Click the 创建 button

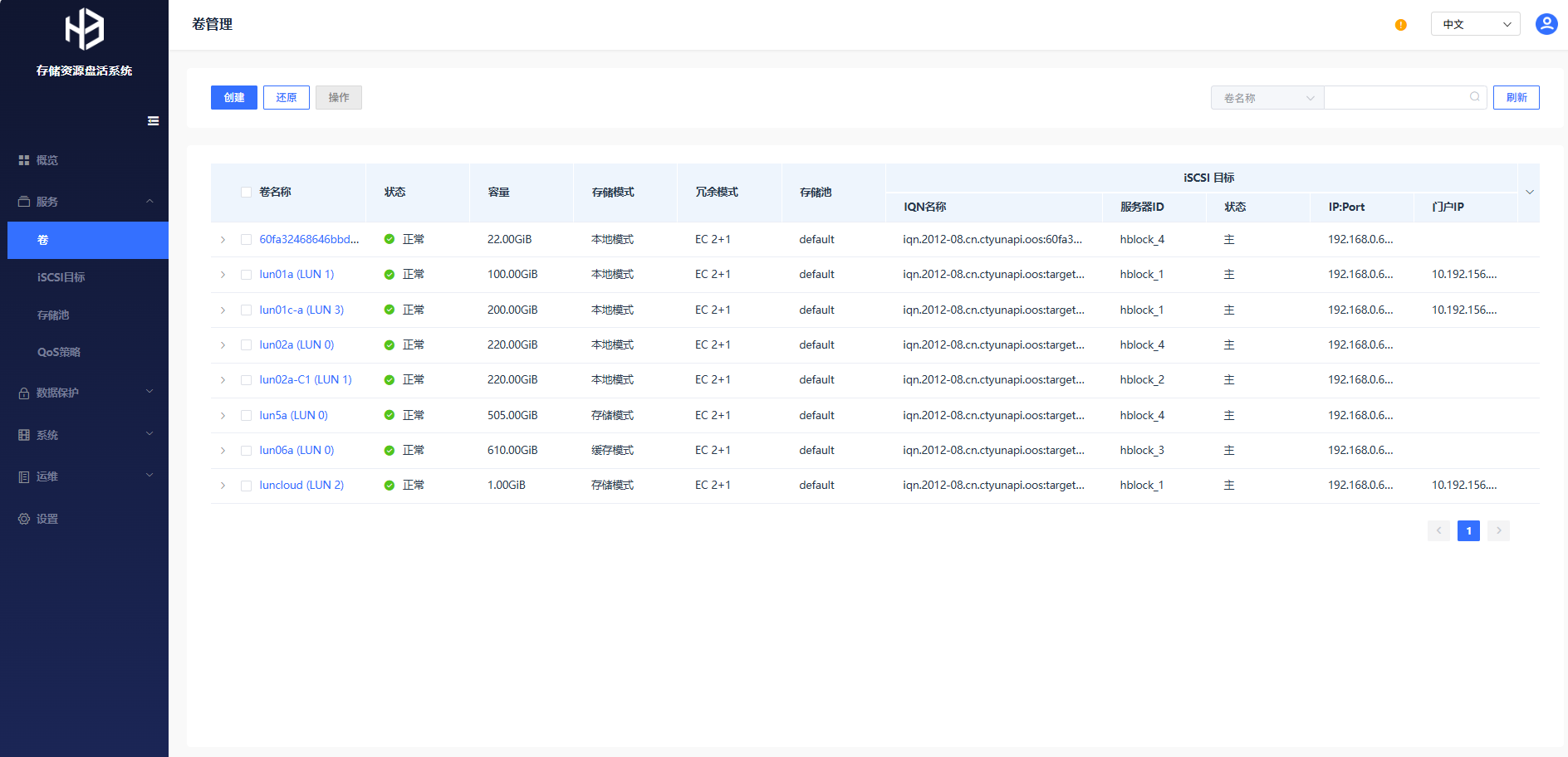pyautogui.click(x=233, y=98)
